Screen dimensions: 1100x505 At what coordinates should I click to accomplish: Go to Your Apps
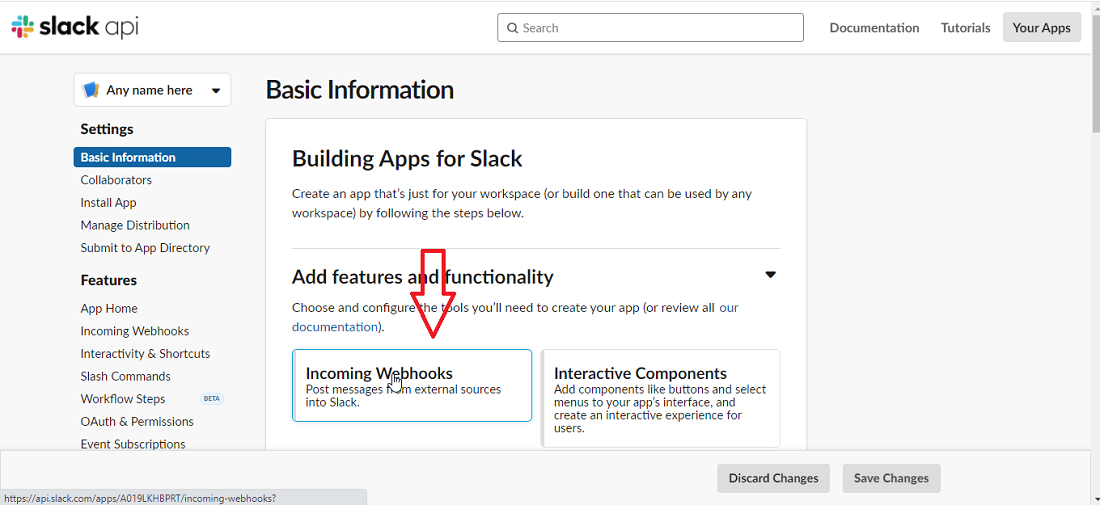coord(1042,27)
